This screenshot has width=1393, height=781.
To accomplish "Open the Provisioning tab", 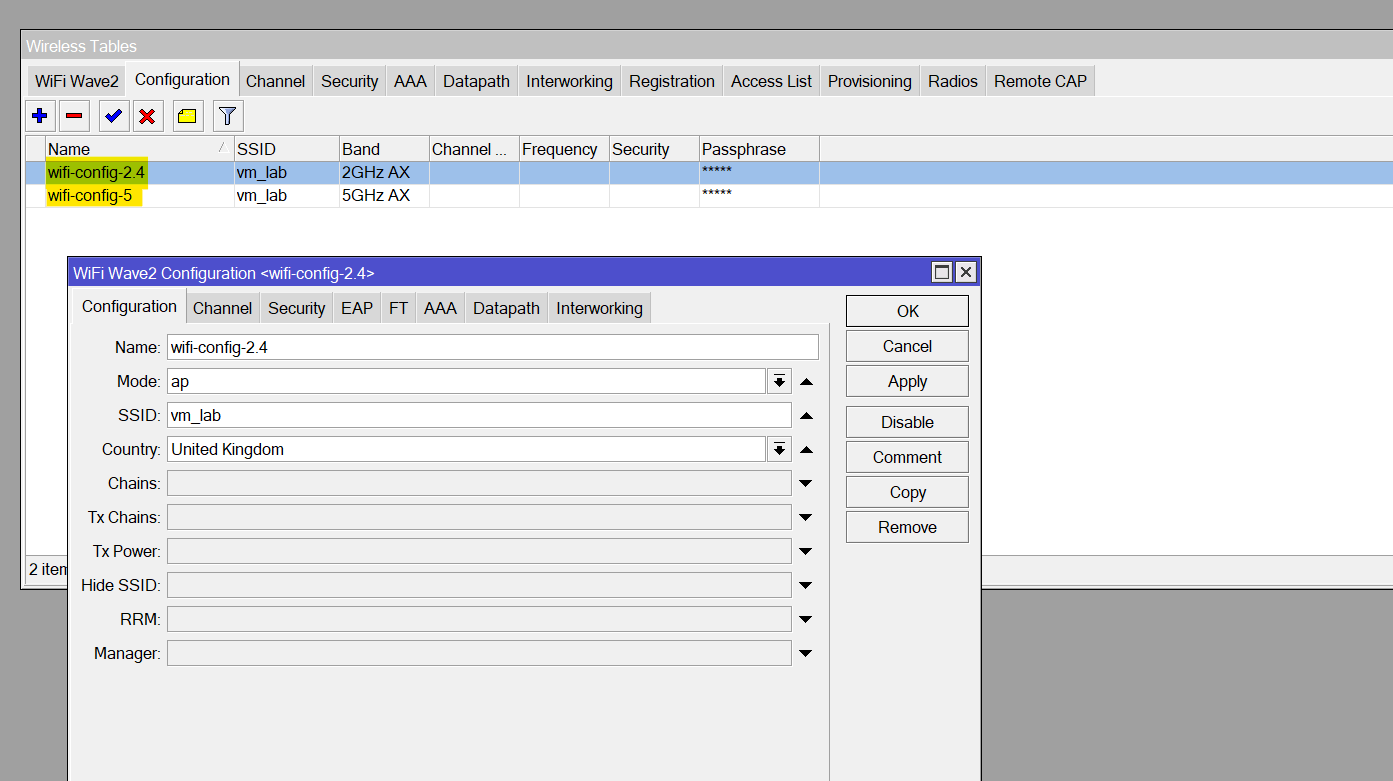I will (869, 81).
